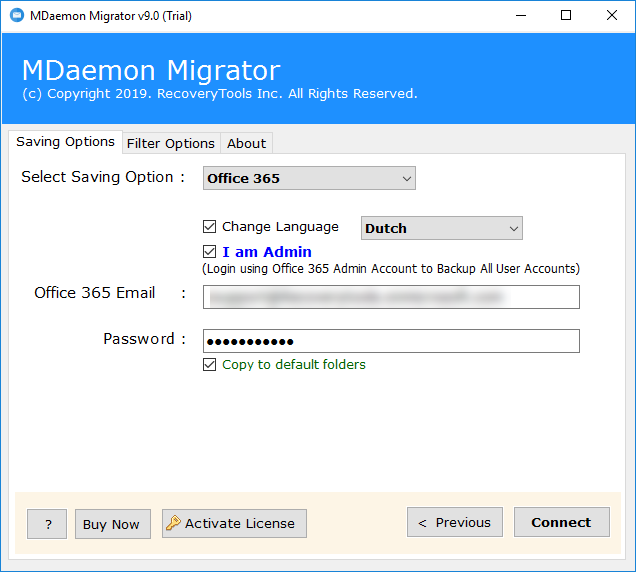This screenshot has width=636, height=572.
Task: Toggle the Change Language checkbox
Action: point(209,226)
